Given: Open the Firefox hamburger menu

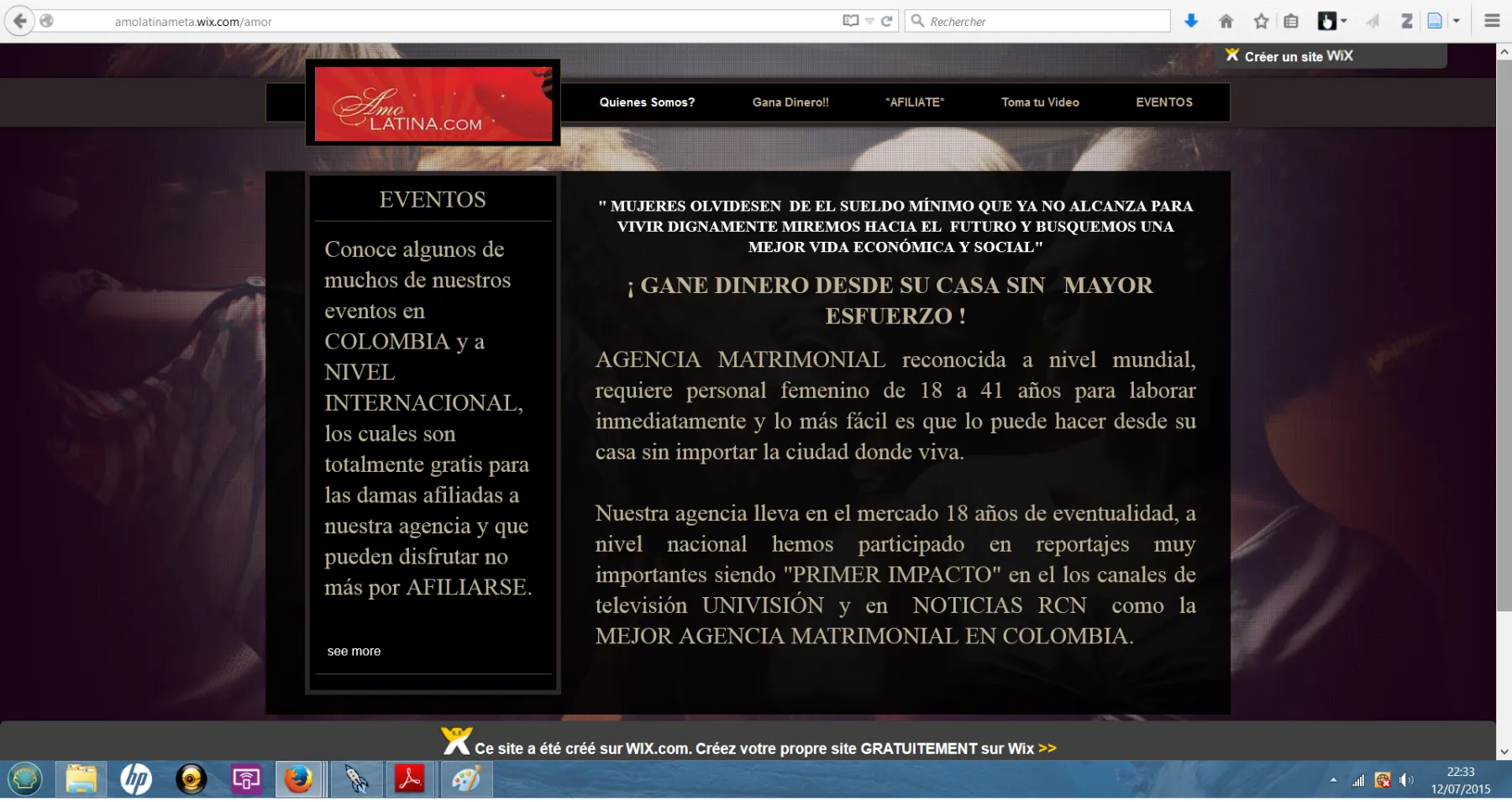Looking at the screenshot, I should click(x=1492, y=21).
